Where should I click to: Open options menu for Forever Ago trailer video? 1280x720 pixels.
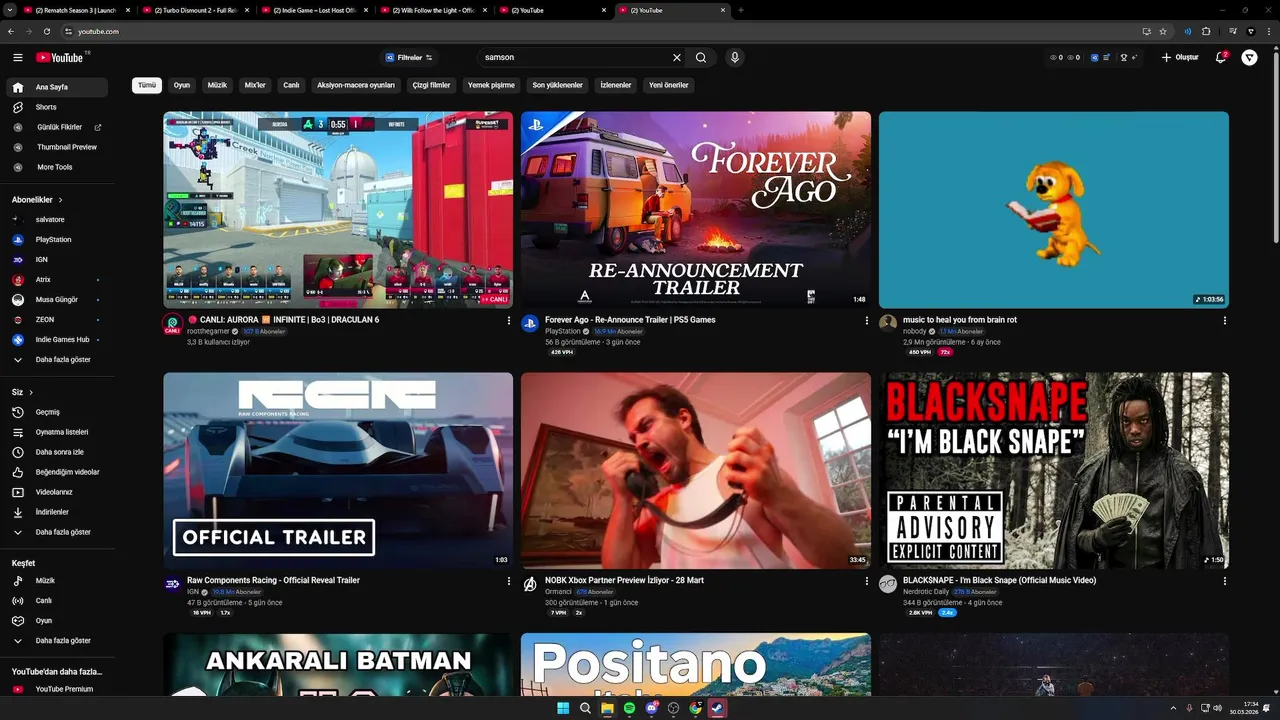(x=867, y=321)
